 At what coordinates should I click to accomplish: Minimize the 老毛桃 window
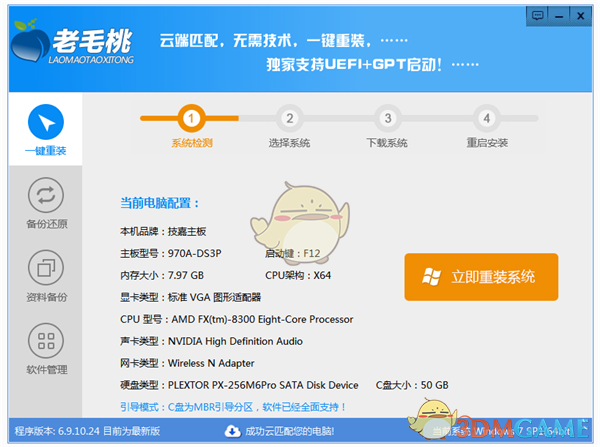click(559, 16)
